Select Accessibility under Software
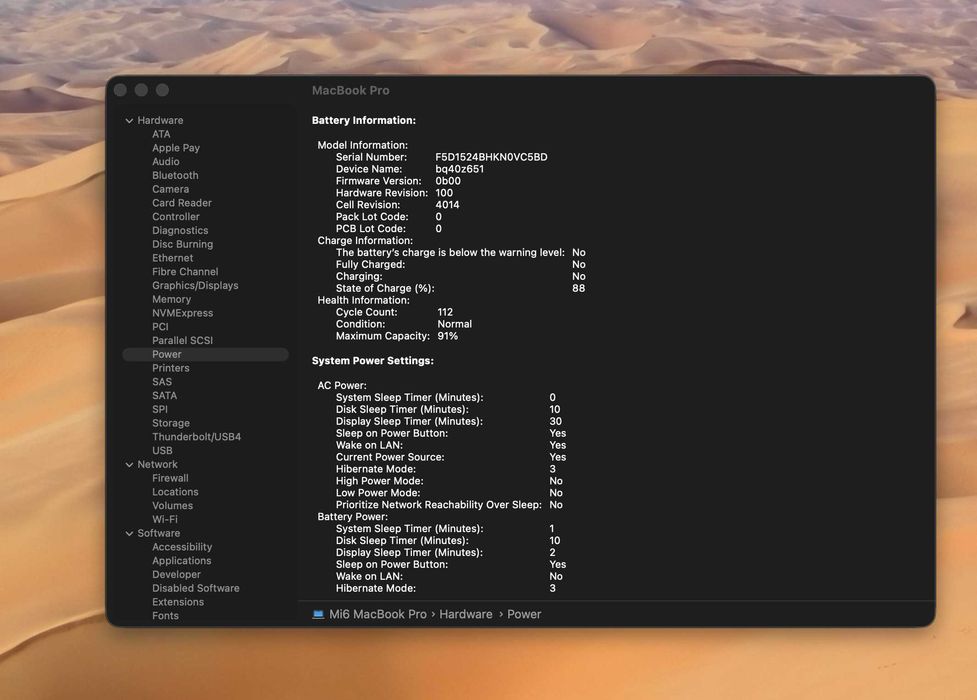 (182, 547)
